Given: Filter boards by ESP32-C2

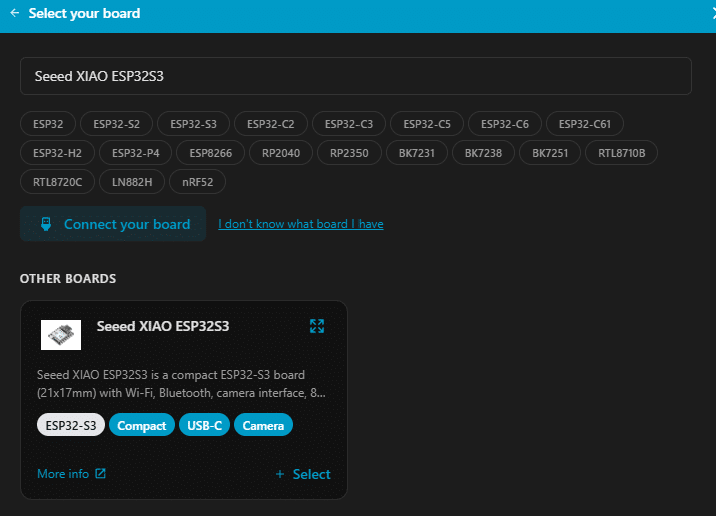Looking at the screenshot, I should [x=271, y=124].
